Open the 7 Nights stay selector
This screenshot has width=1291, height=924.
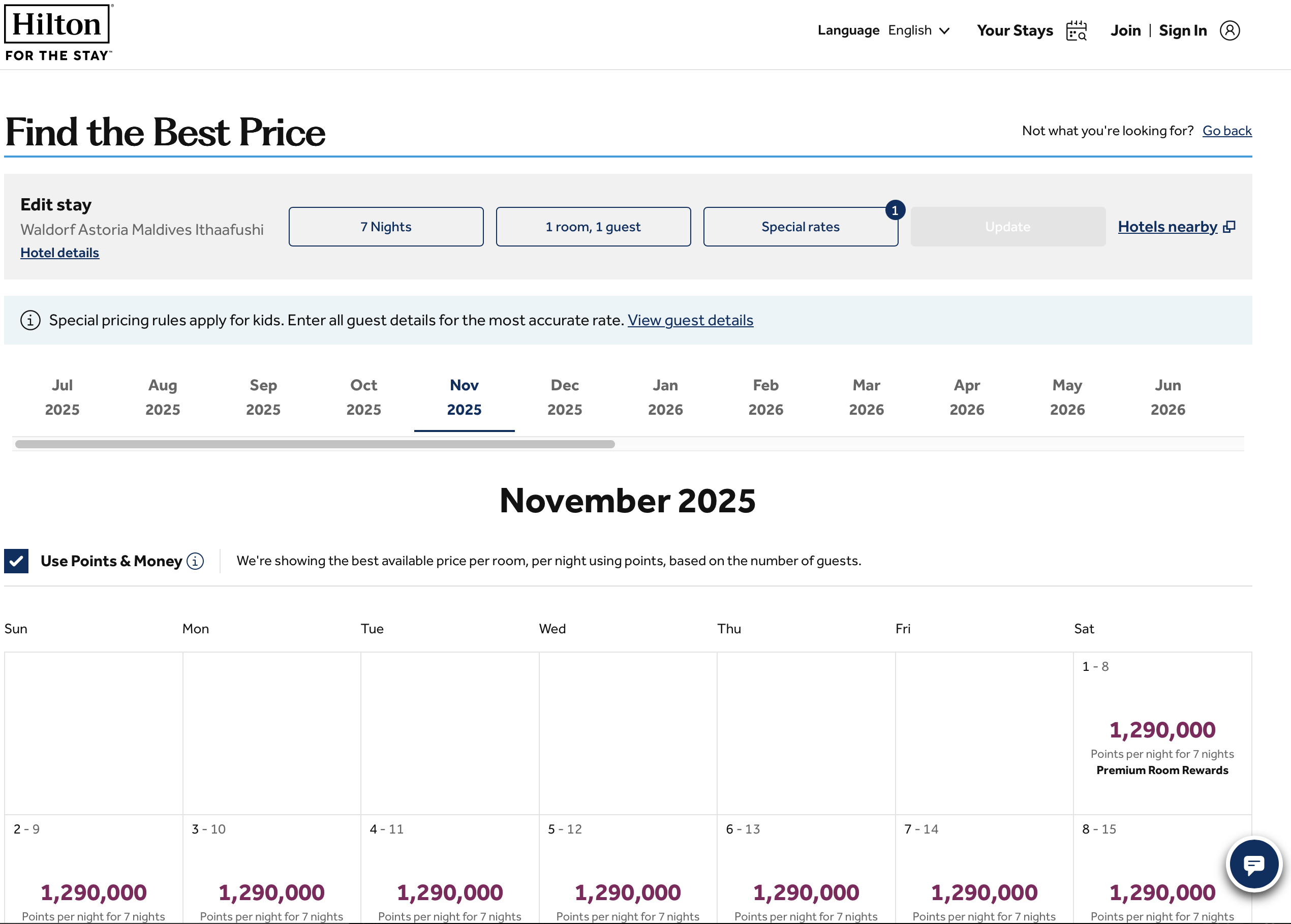386,227
